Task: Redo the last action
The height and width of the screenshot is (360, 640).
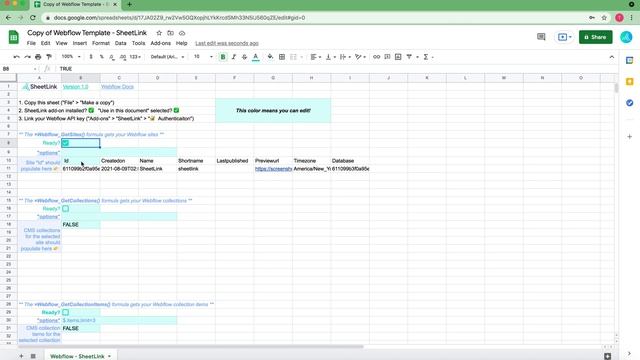Action: (27, 57)
